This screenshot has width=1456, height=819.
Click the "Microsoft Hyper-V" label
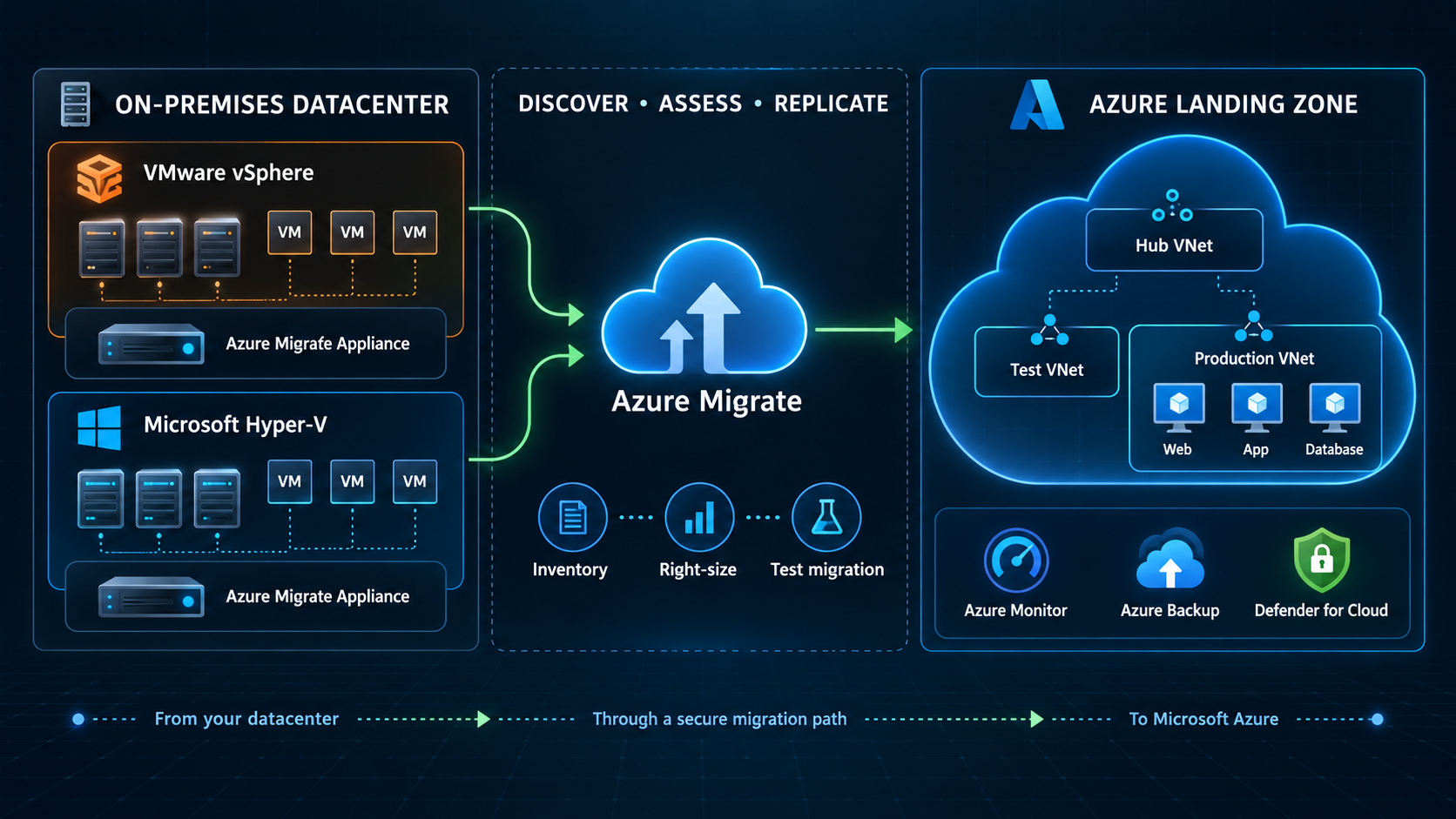tap(235, 425)
